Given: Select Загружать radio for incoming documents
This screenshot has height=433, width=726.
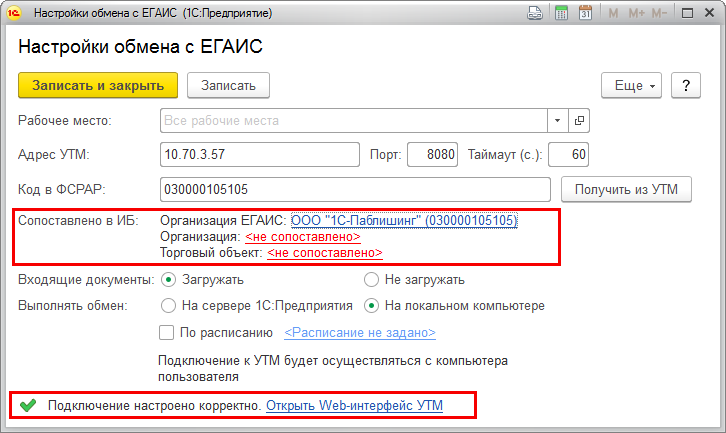Looking at the screenshot, I should [x=169, y=280].
